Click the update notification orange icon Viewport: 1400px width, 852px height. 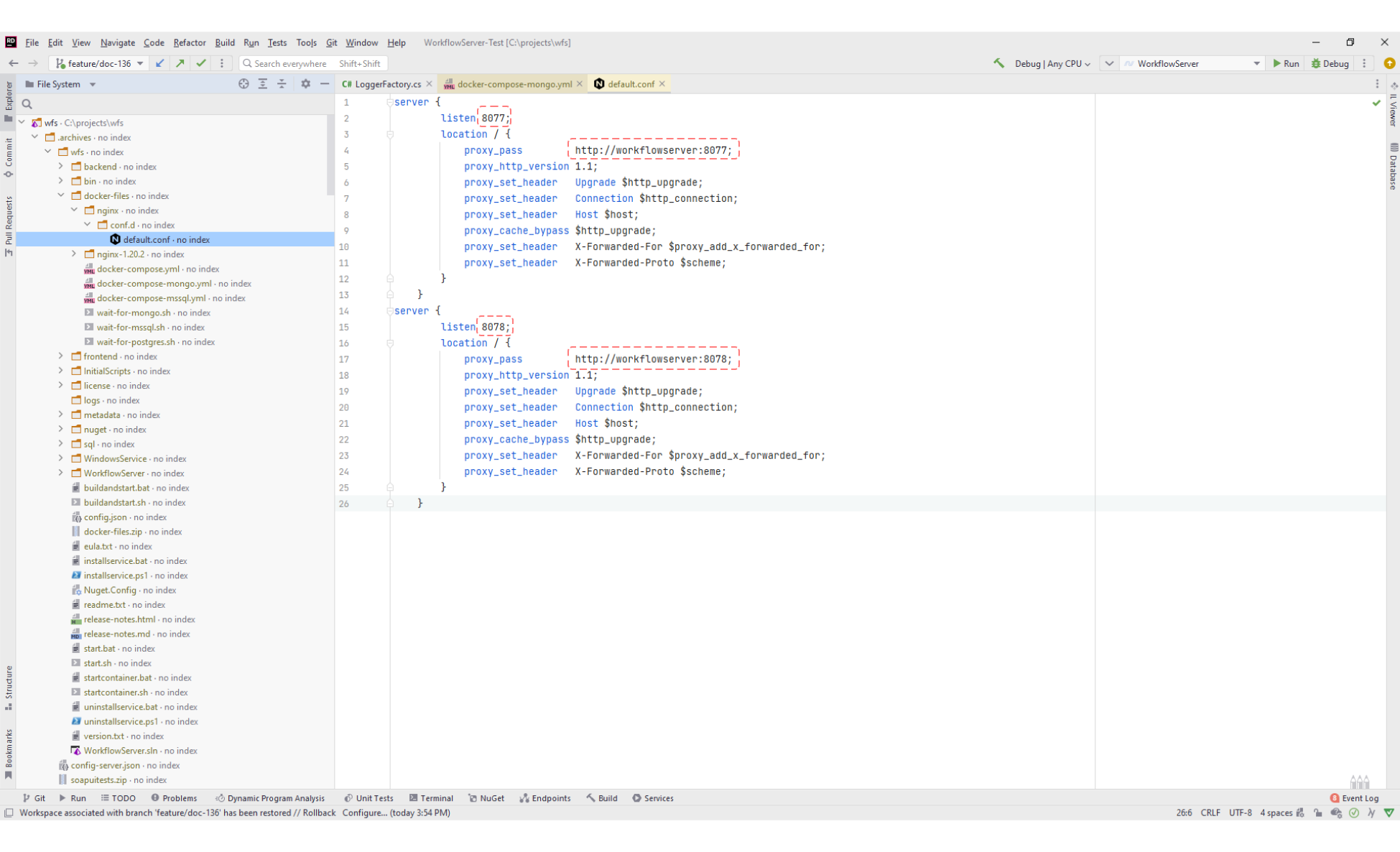click(1389, 63)
